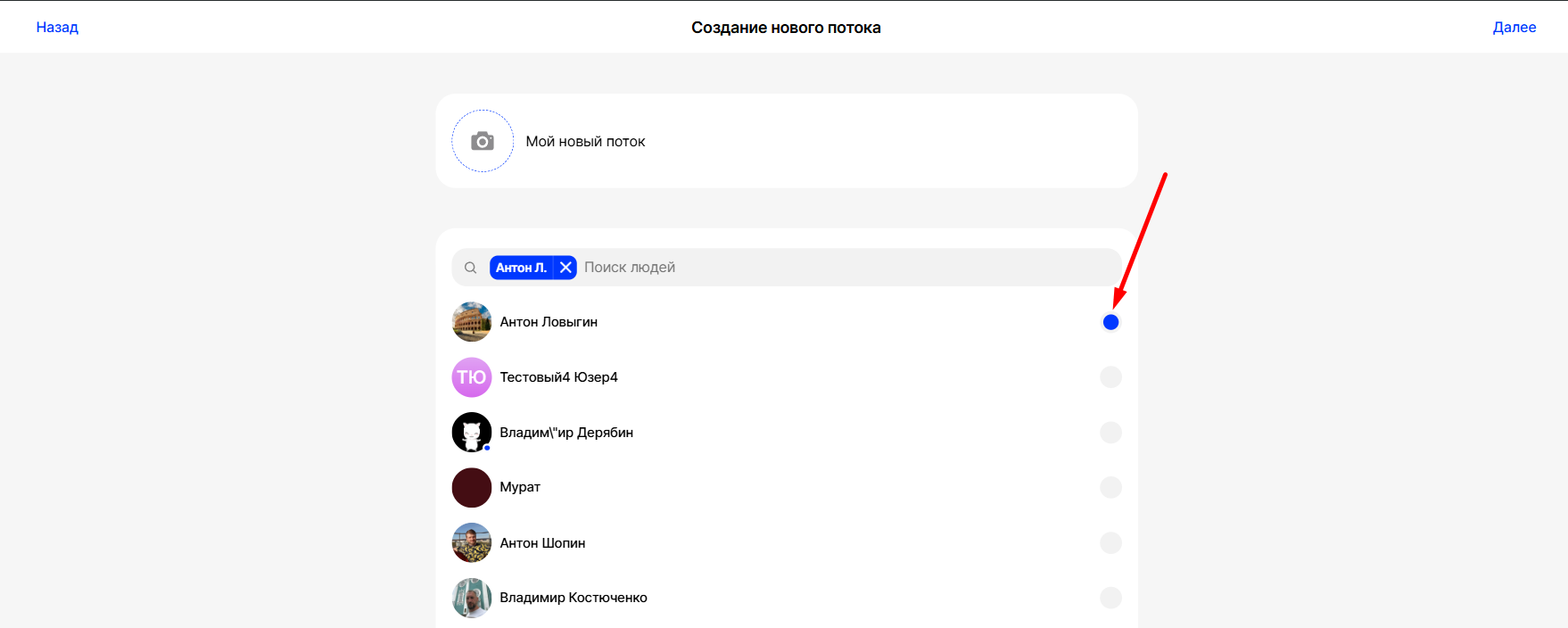1568x628 pixels.
Task: Click Владимир Костюченко's avatar photo
Action: pos(472,598)
